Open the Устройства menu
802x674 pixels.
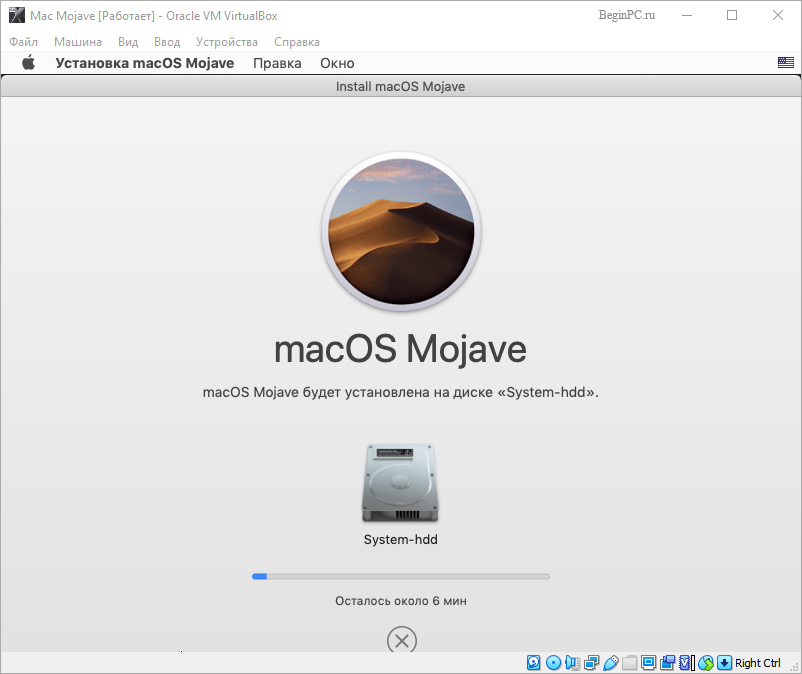coord(227,42)
